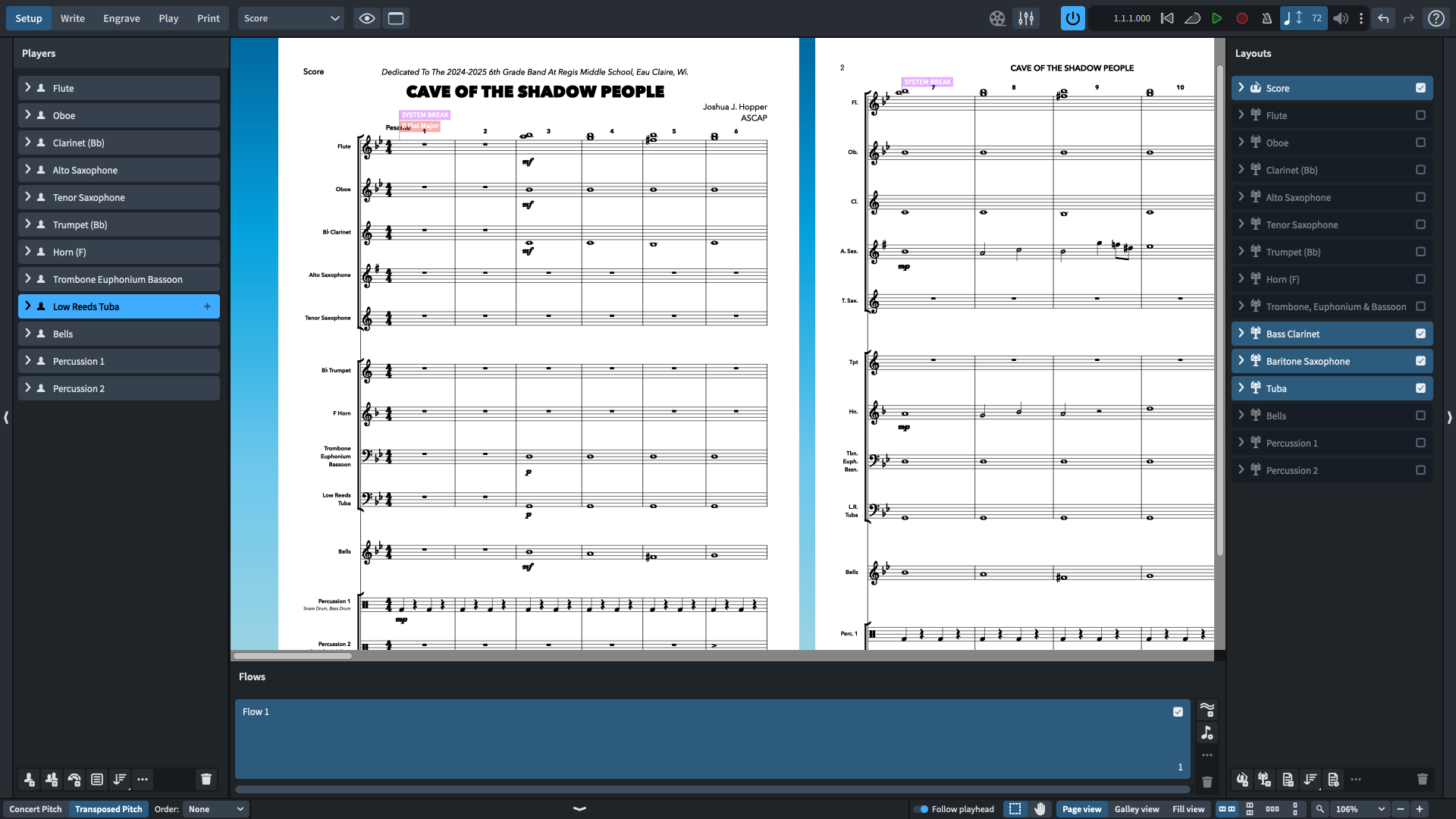Open the Help question mark icon

click(x=1436, y=18)
